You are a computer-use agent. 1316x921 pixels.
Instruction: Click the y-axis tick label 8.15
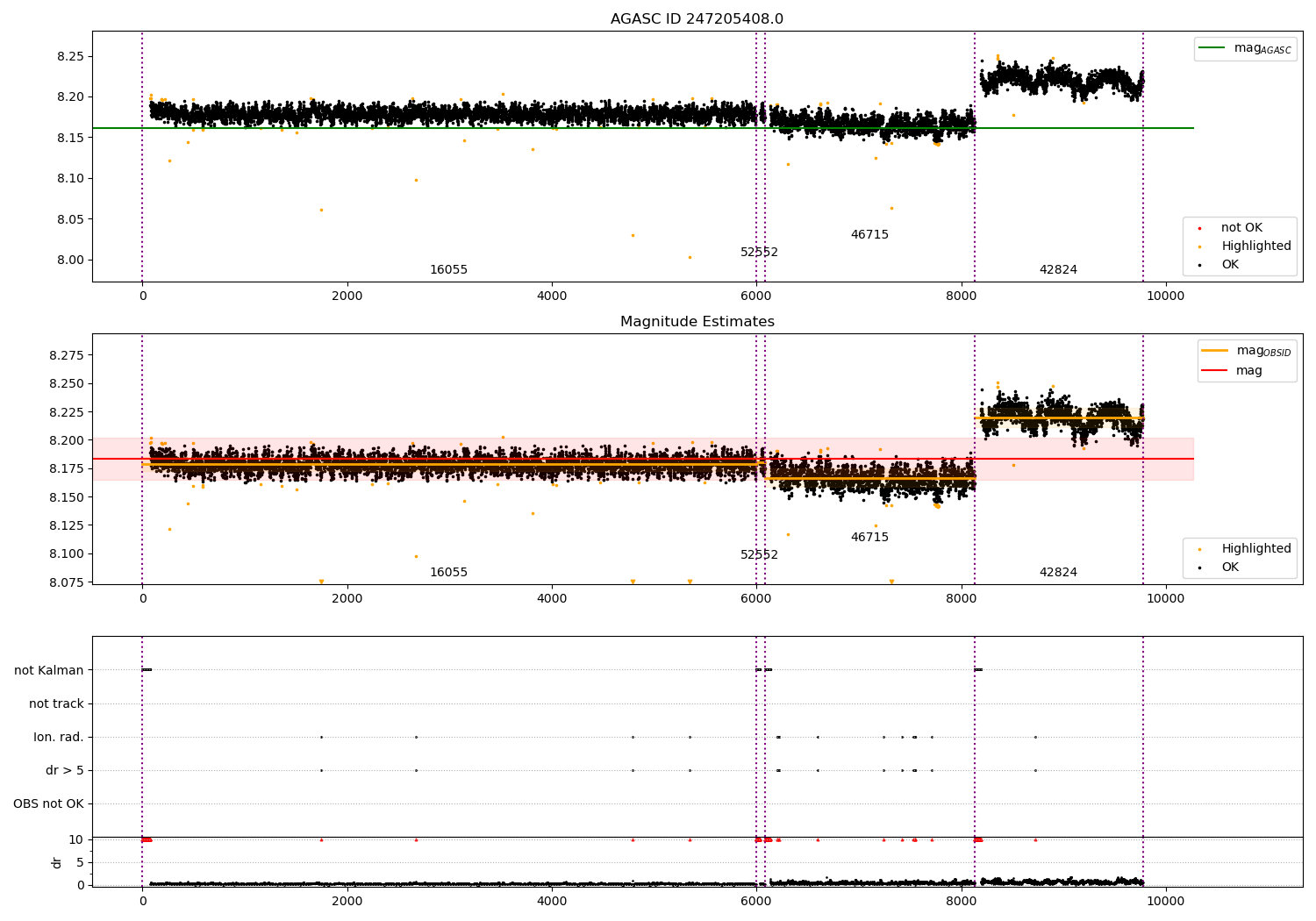coord(69,138)
